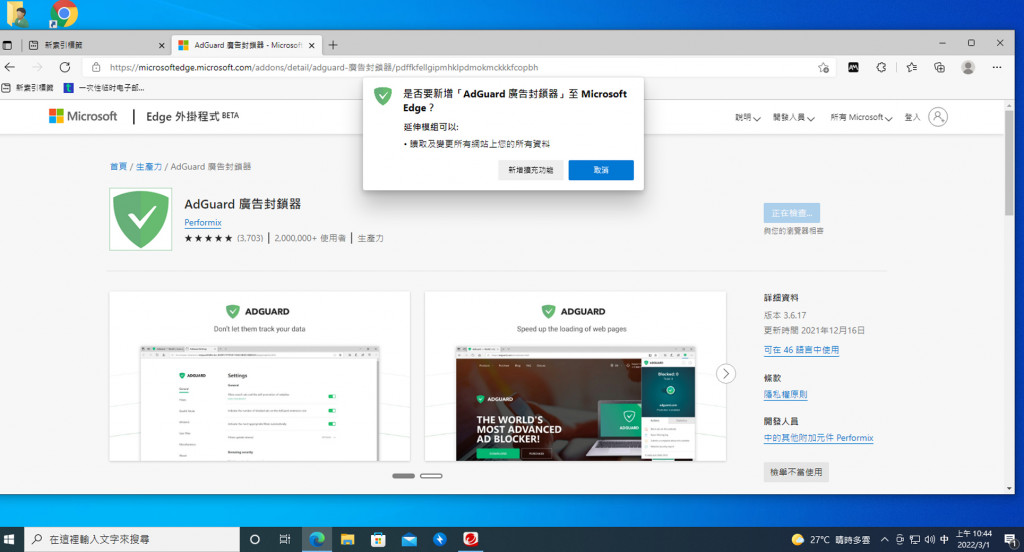Click 取消 in the dialog

point(601,170)
